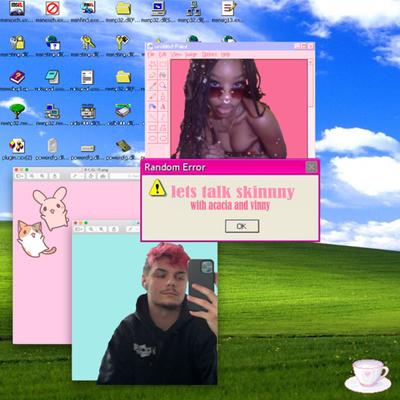This screenshot has height=400, width=400.
Task: Click the Paint canvas photo image
Action: [x=239, y=109]
